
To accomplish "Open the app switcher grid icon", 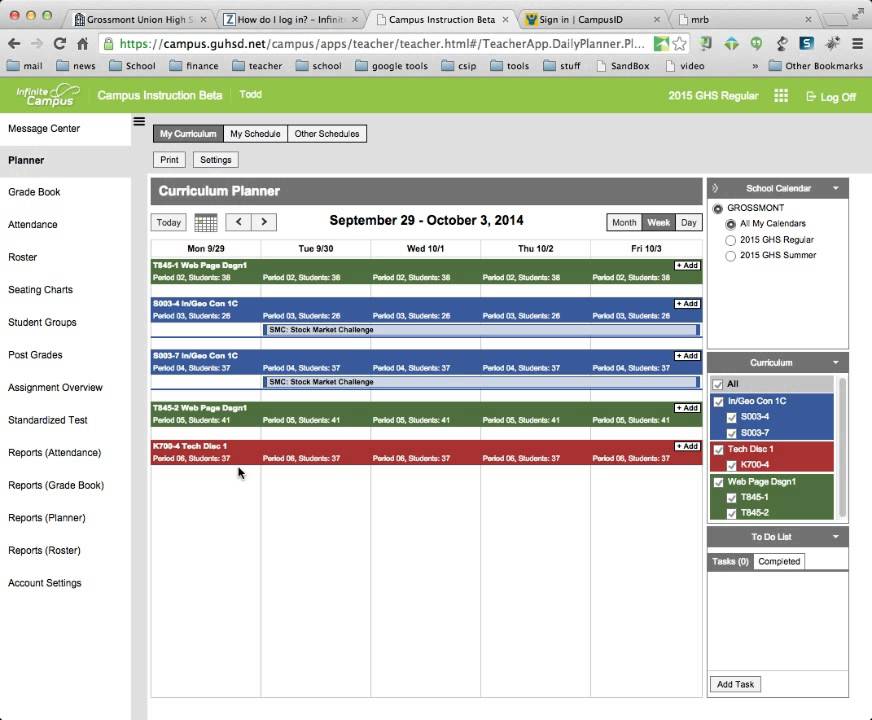I will tap(781, 96).
